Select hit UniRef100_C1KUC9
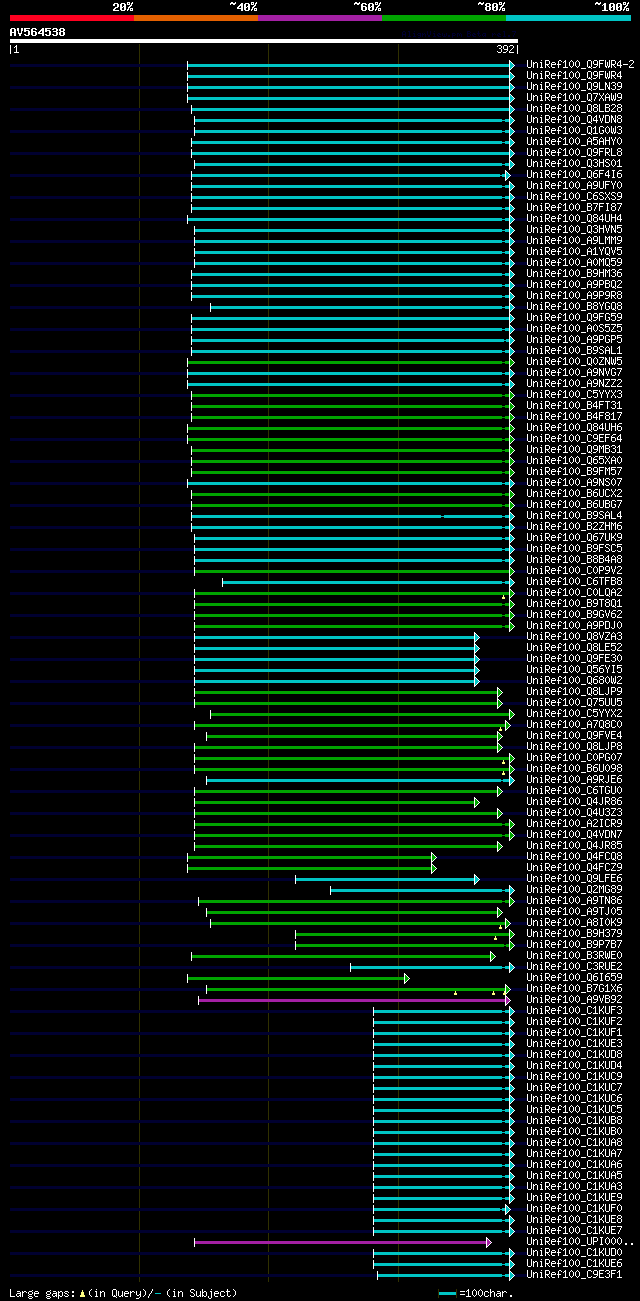Screen dimensions: 640x1301 [574, 1076]
